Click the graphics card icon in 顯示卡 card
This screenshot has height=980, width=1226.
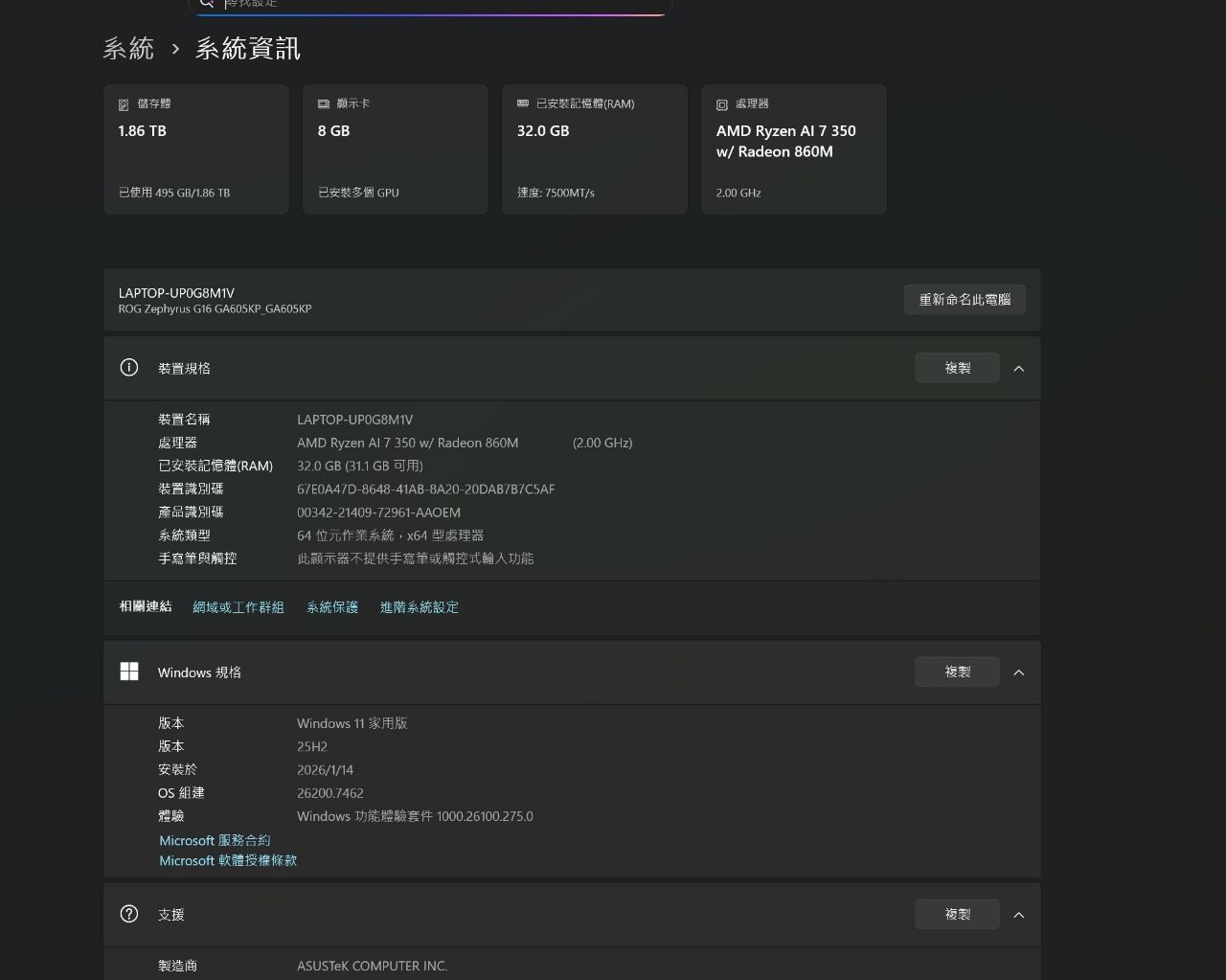(324, 104)
